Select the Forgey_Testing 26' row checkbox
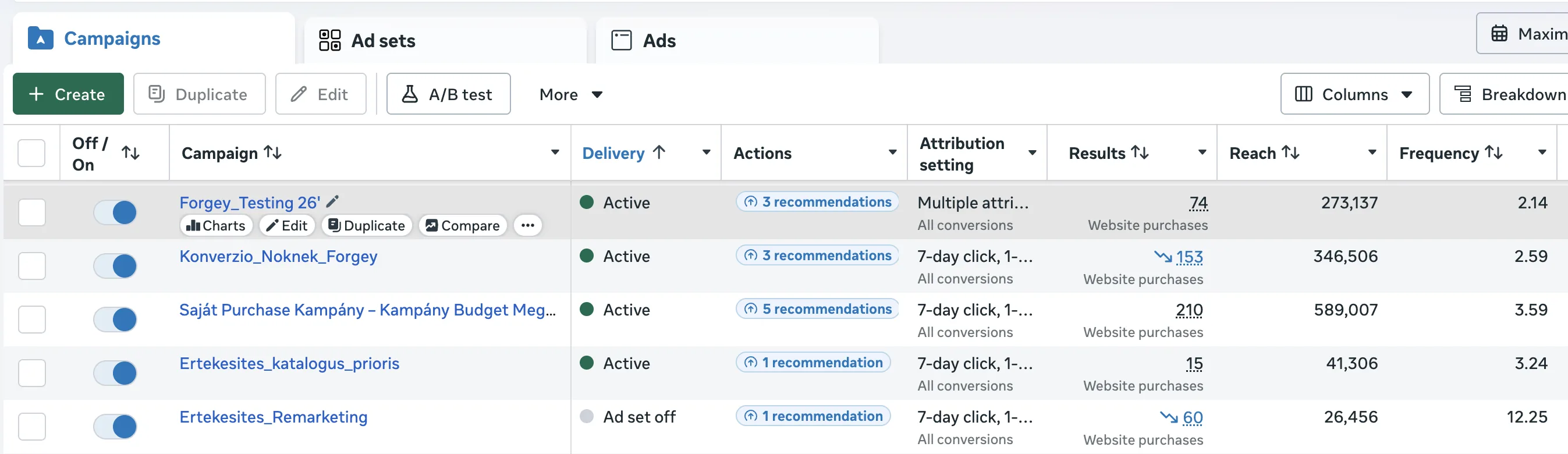 tap(31, 212)
